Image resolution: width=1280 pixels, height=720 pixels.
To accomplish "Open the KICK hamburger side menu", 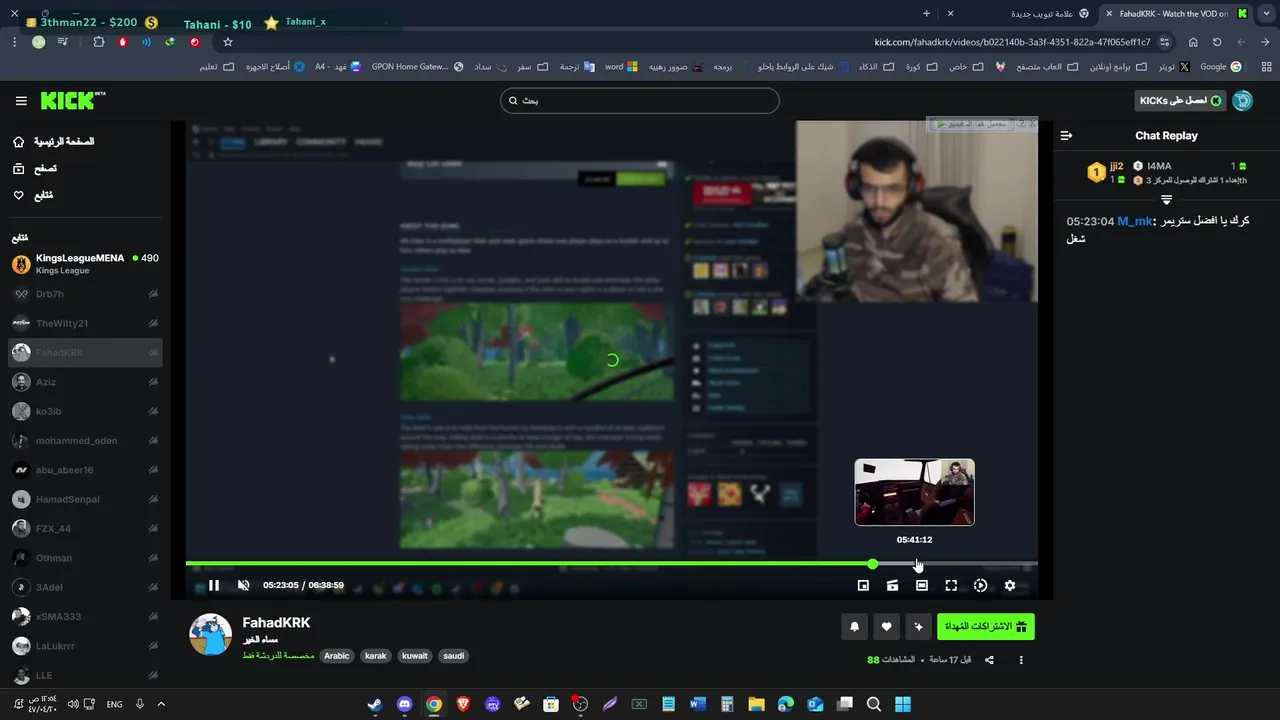I will pos(21,101).
